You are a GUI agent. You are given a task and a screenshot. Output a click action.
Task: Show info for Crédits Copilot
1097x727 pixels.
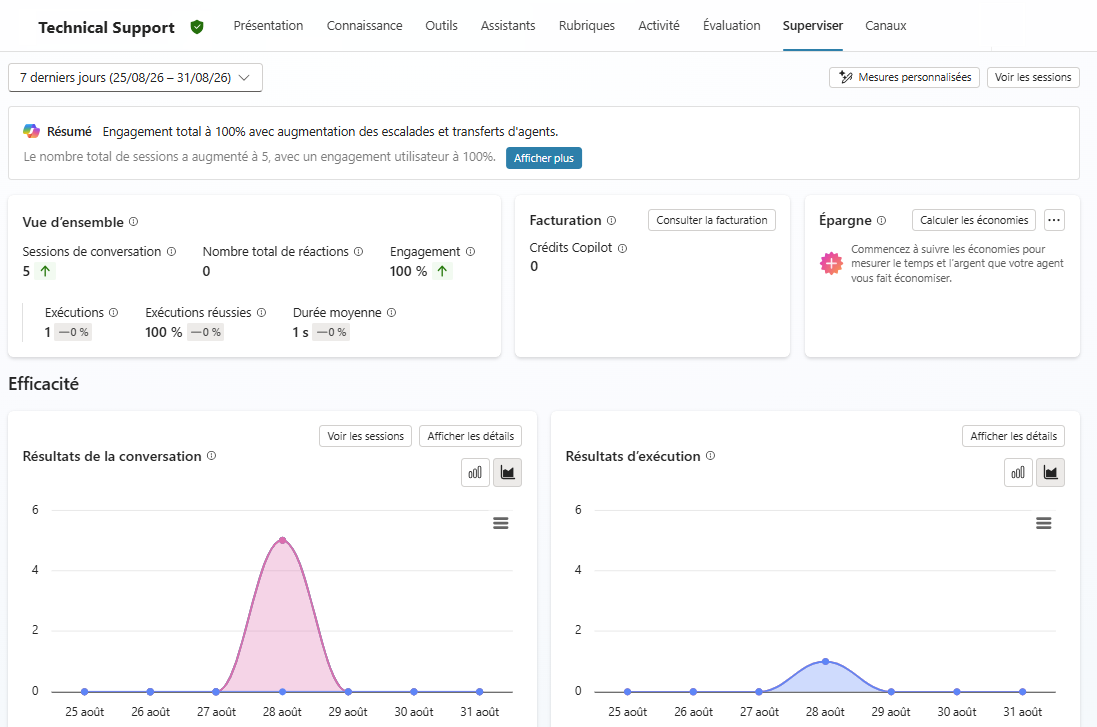[x=622, y=248]
